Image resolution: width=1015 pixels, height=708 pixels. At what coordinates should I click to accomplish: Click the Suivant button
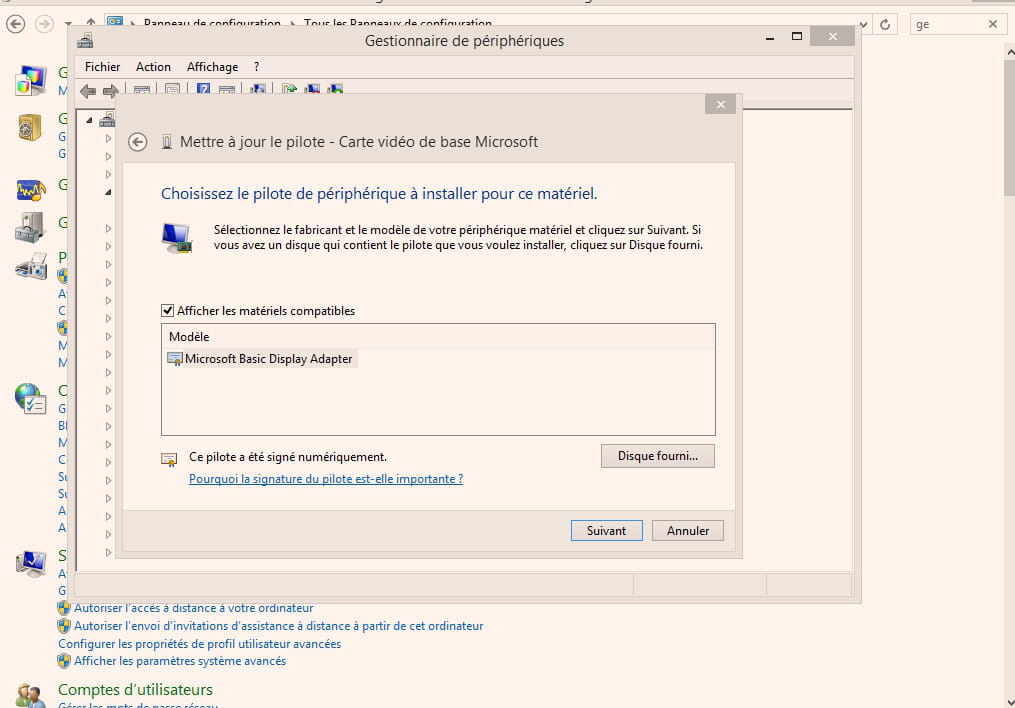coord(607,531)
